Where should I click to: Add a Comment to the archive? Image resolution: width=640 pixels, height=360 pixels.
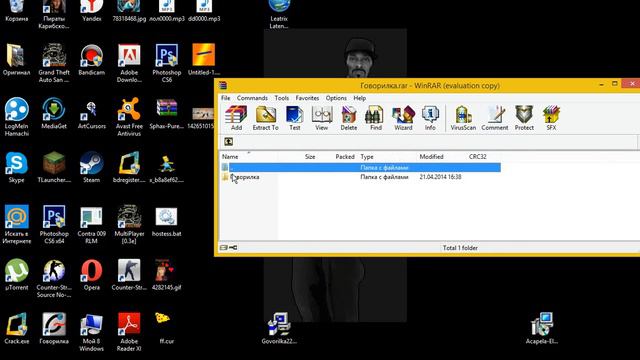tap(495, 118)
